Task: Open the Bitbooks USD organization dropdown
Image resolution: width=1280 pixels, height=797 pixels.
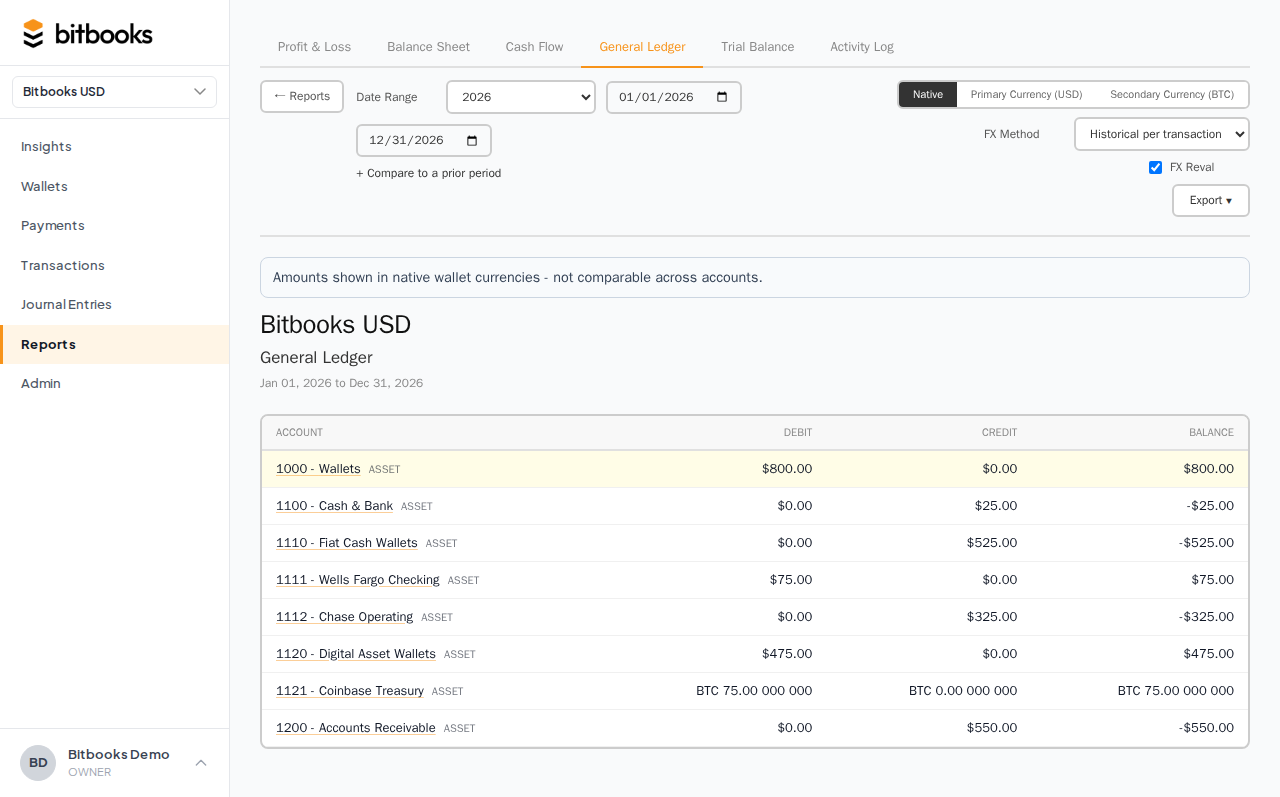Action: pos(114,92)
